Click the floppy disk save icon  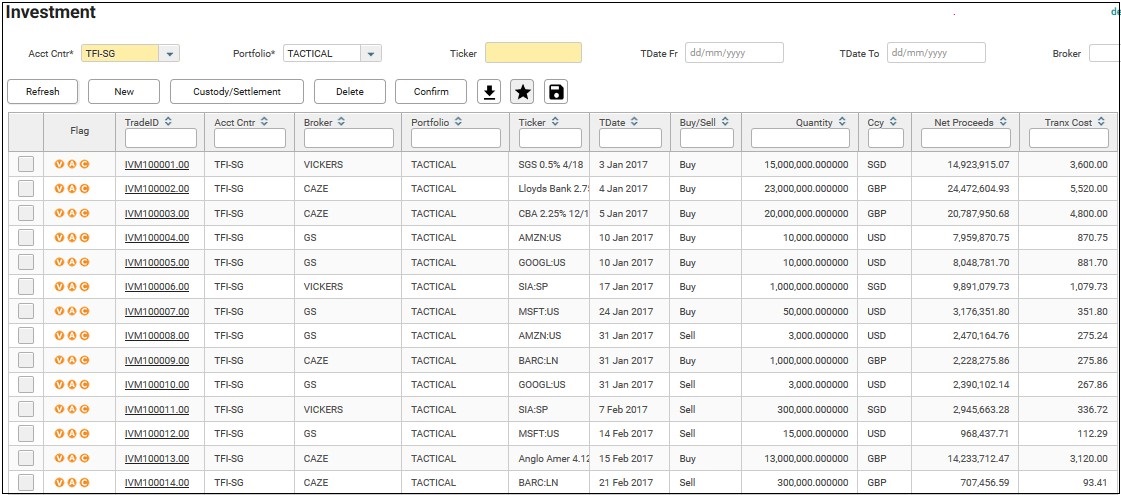(556, 92)
